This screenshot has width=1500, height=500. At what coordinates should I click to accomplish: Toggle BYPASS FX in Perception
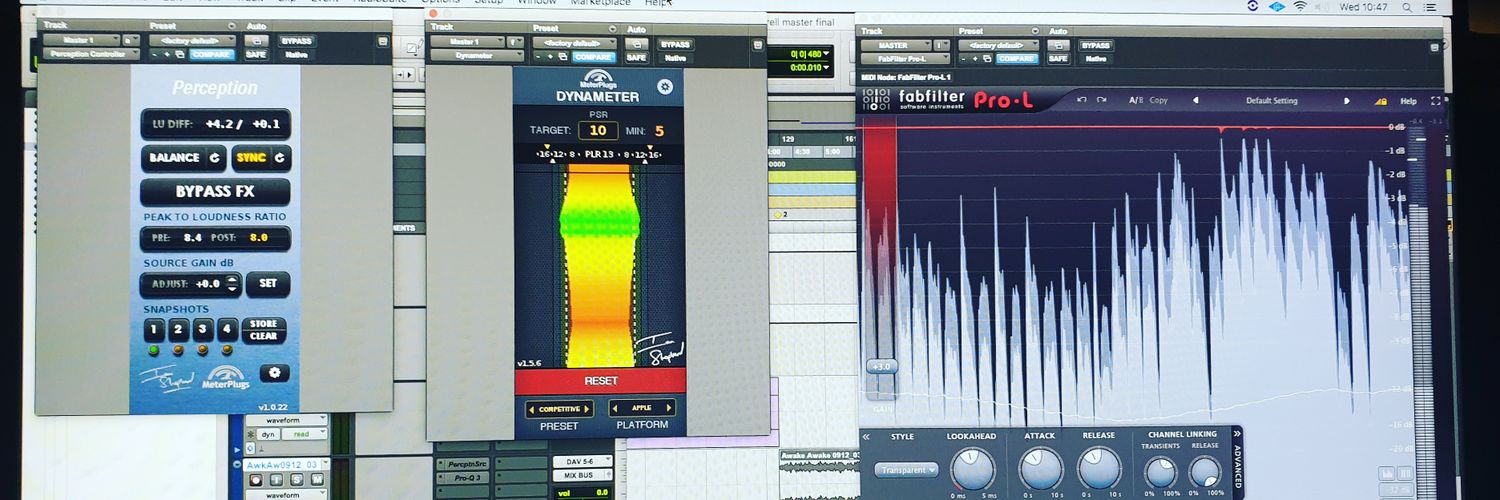215,191
